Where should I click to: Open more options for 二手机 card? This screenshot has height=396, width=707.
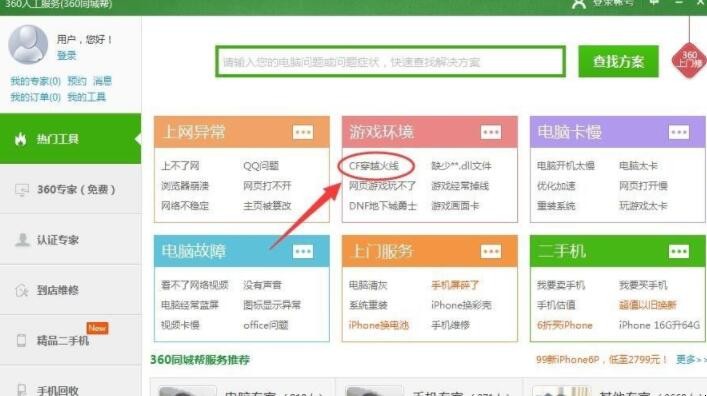[x=679, y=251]
